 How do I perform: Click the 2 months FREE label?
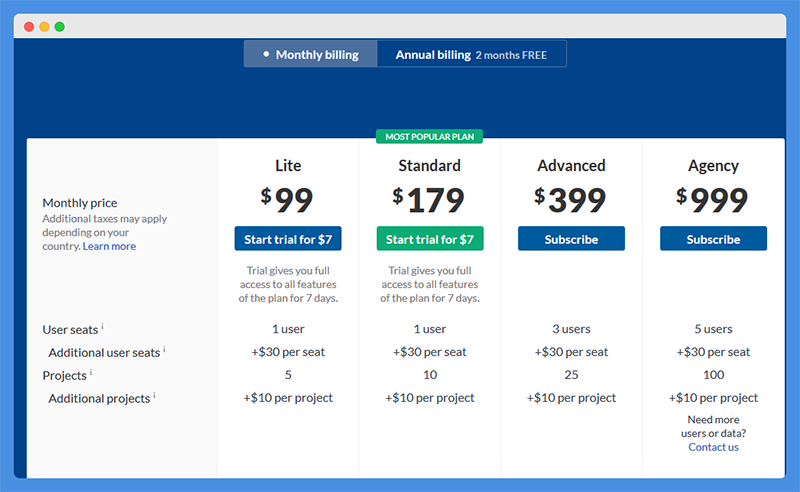tap(511, 55)
